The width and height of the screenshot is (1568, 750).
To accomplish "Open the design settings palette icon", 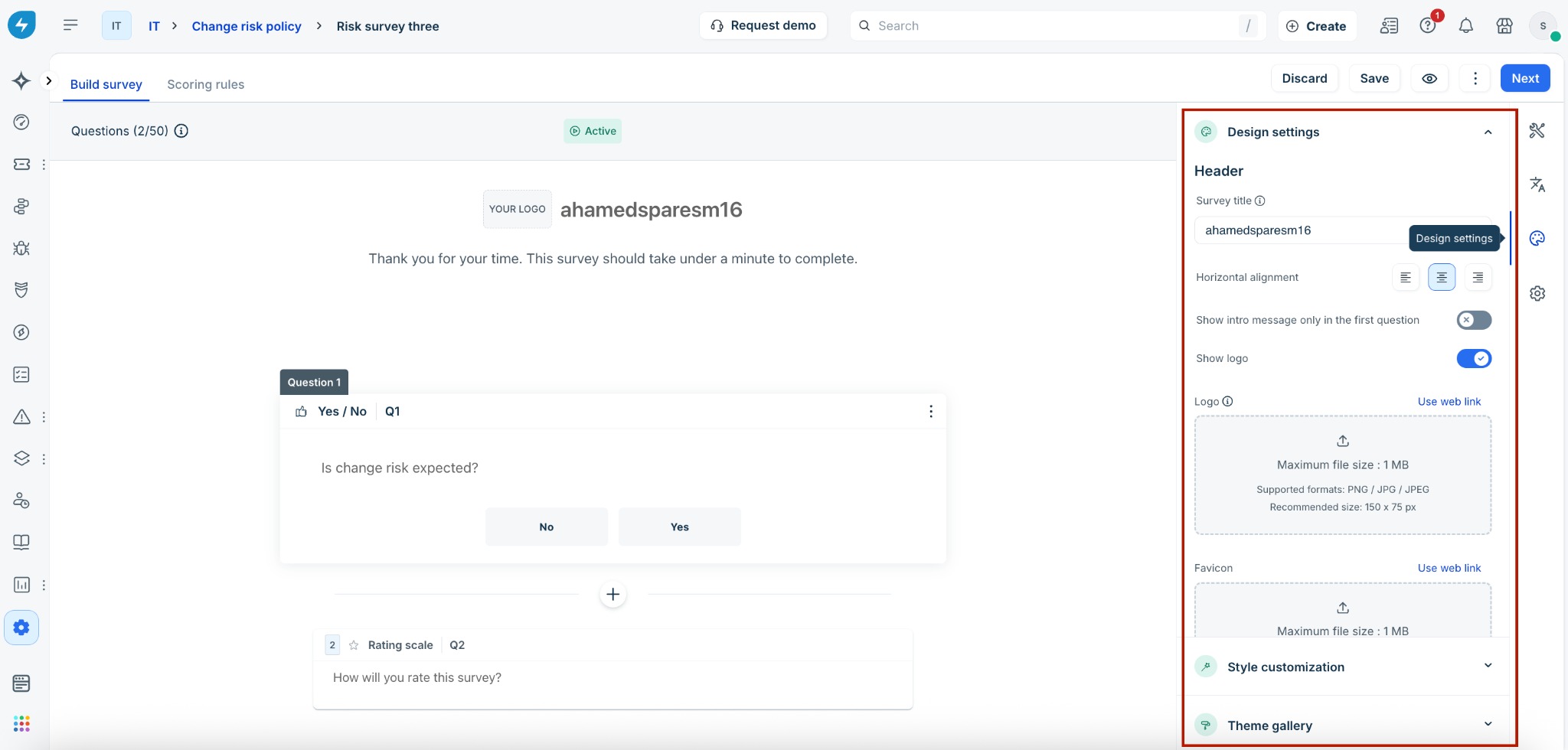I will pyautogui.click(x=1537, y=238).
